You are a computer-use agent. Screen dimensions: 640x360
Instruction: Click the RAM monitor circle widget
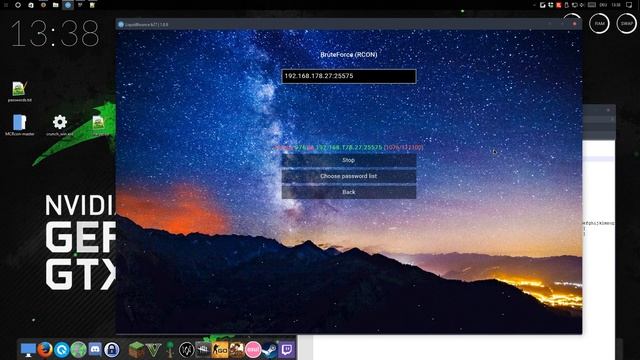[599, 24]
